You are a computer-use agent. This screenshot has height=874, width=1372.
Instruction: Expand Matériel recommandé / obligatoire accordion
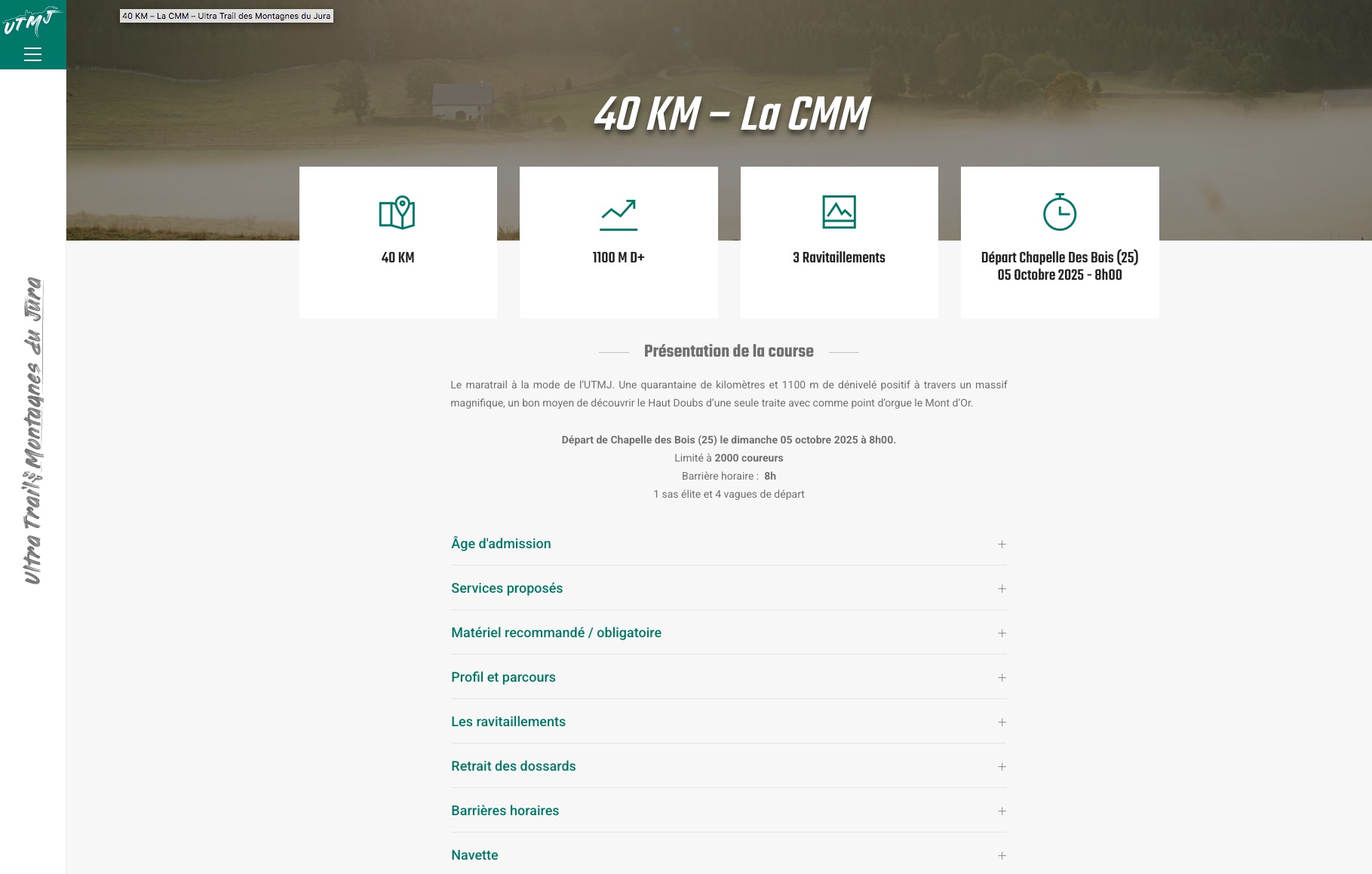(556, 633)
